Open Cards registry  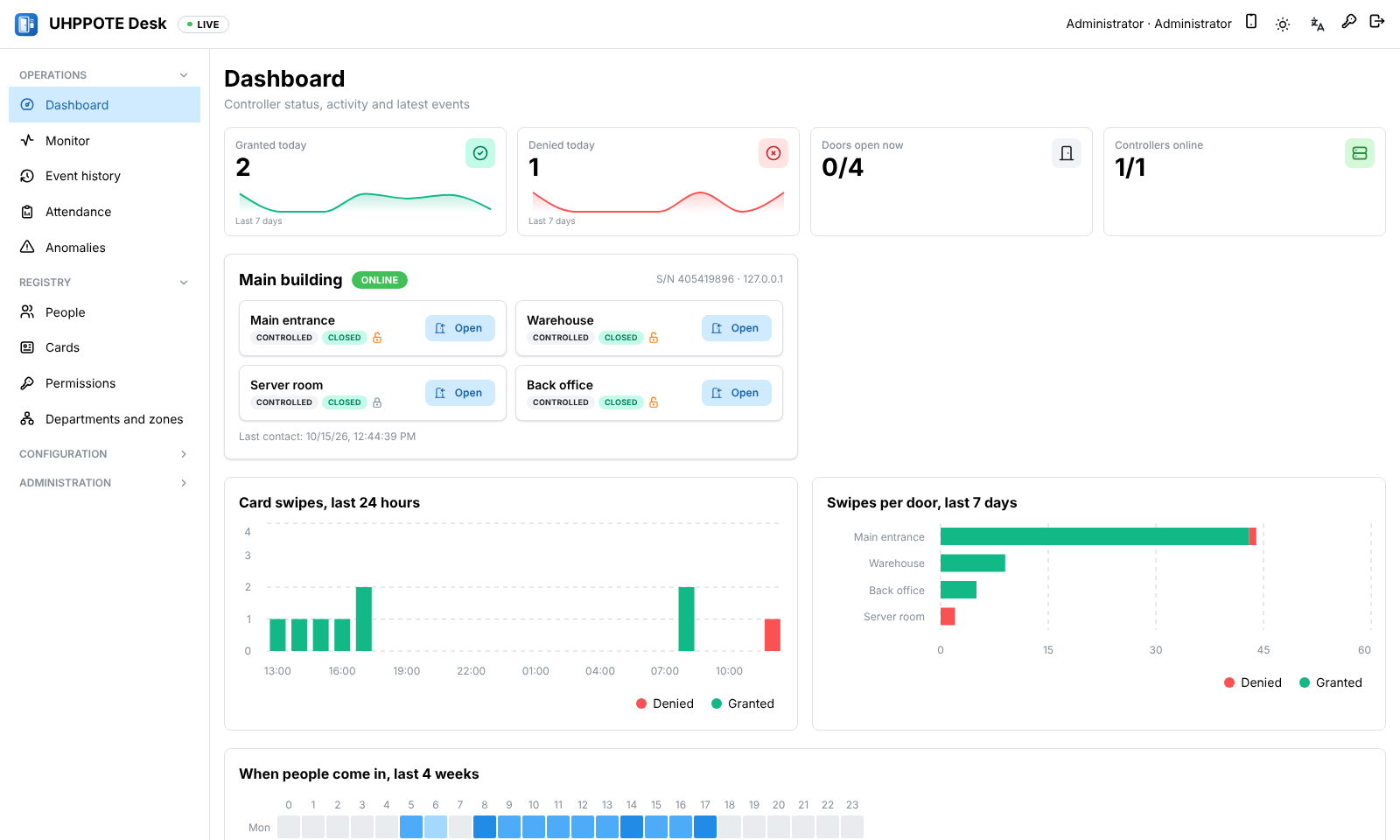(x=104, y=347)
